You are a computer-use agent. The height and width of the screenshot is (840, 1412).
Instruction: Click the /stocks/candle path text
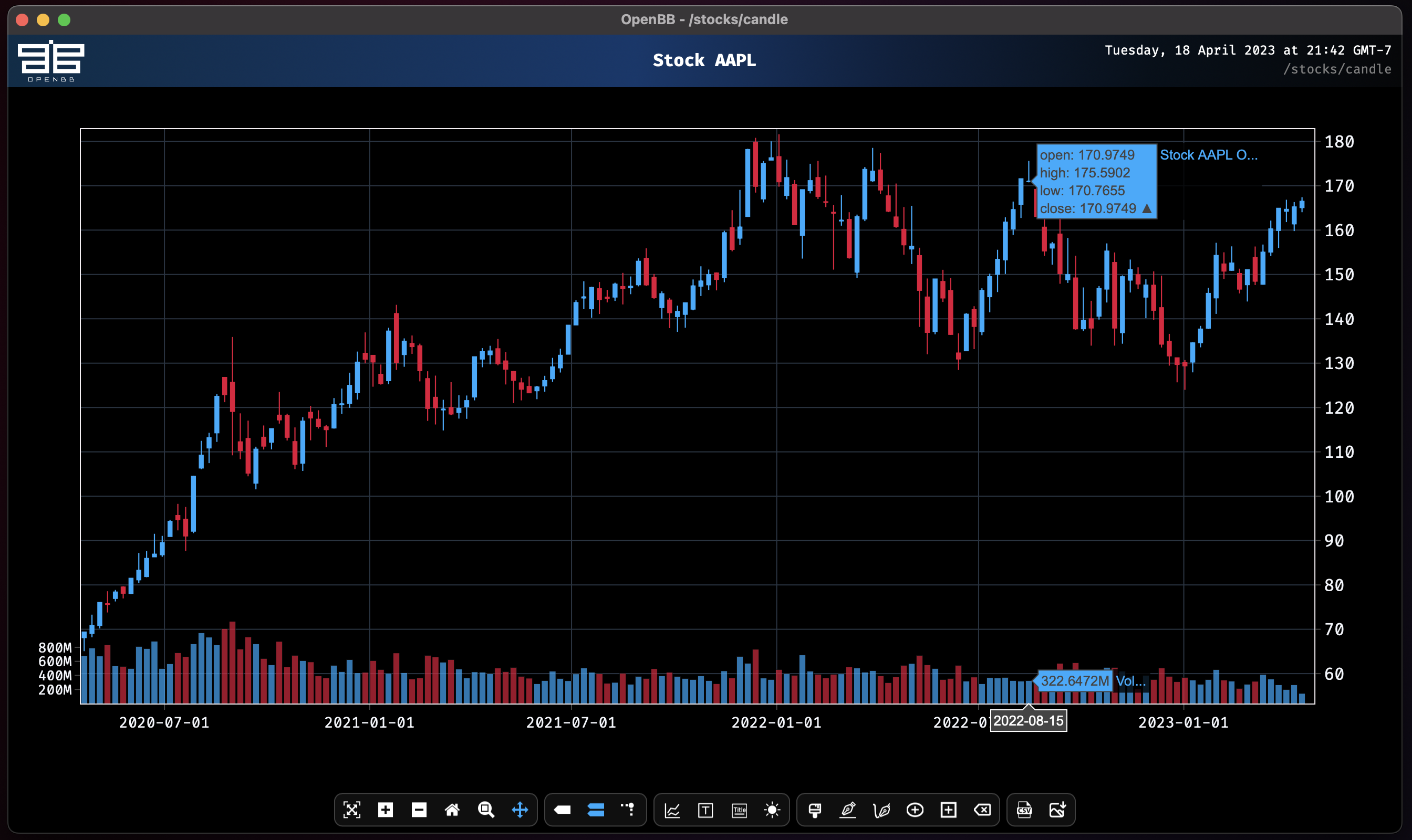(x=1337, y=69)
